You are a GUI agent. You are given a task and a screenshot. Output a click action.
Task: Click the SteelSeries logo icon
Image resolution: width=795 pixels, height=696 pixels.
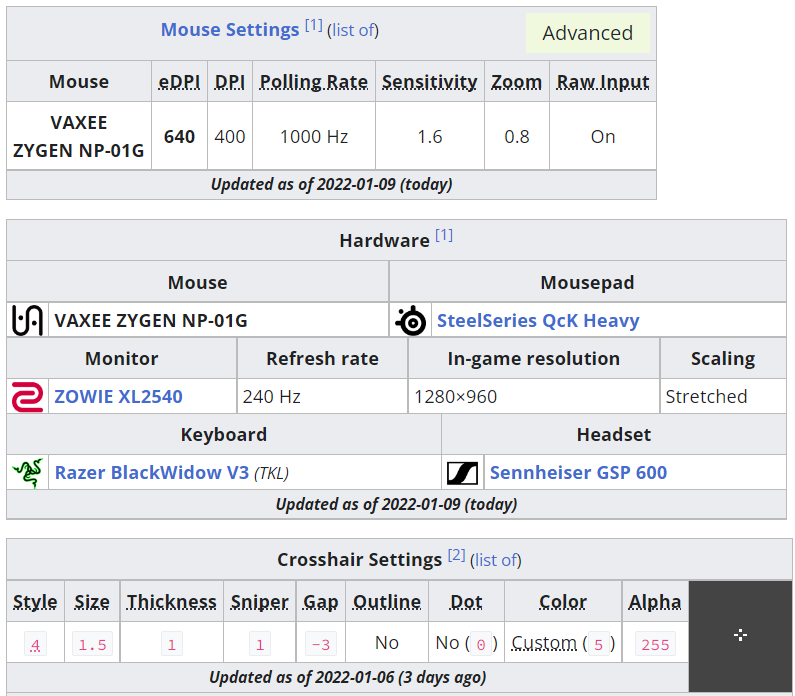tap(411, 320)
